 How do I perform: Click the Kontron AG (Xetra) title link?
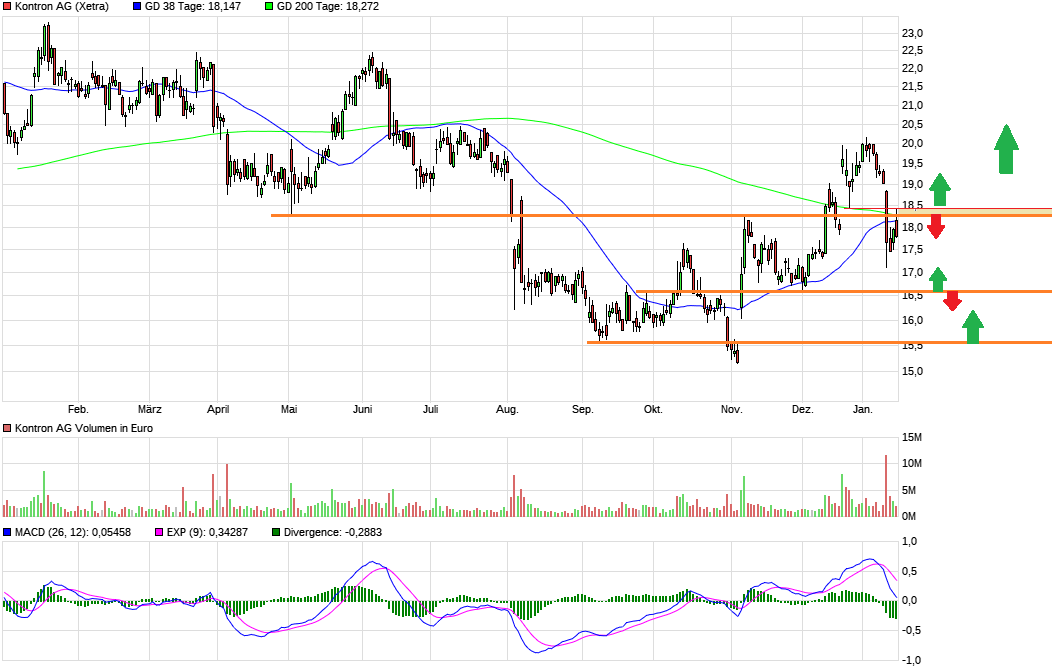coord(60,6)
